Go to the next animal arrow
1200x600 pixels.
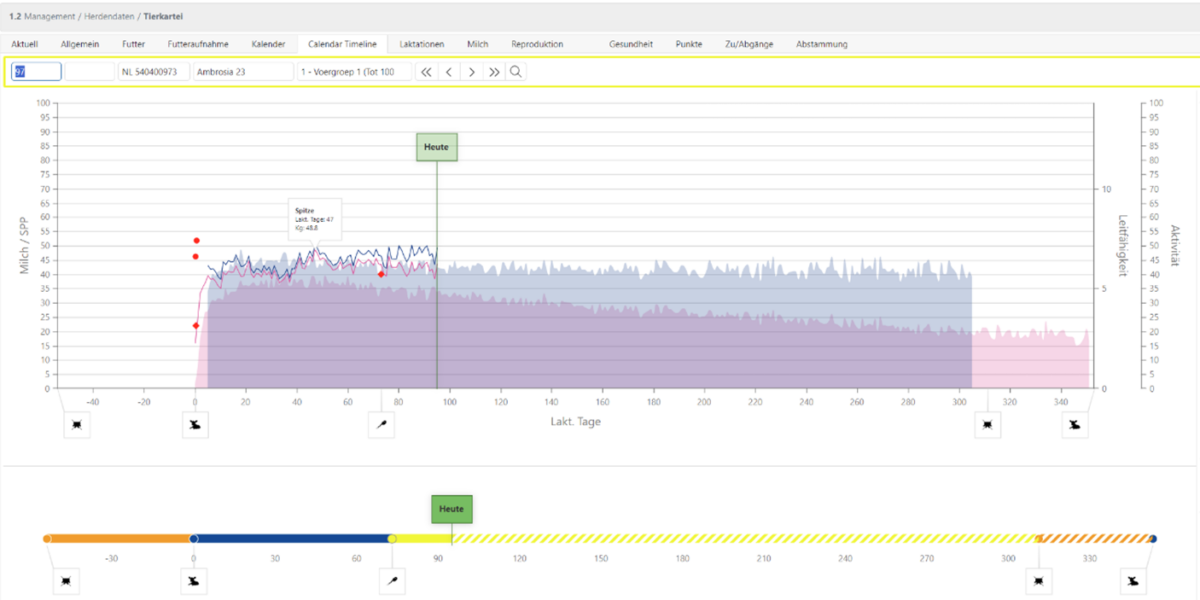(x=472, y=72)
